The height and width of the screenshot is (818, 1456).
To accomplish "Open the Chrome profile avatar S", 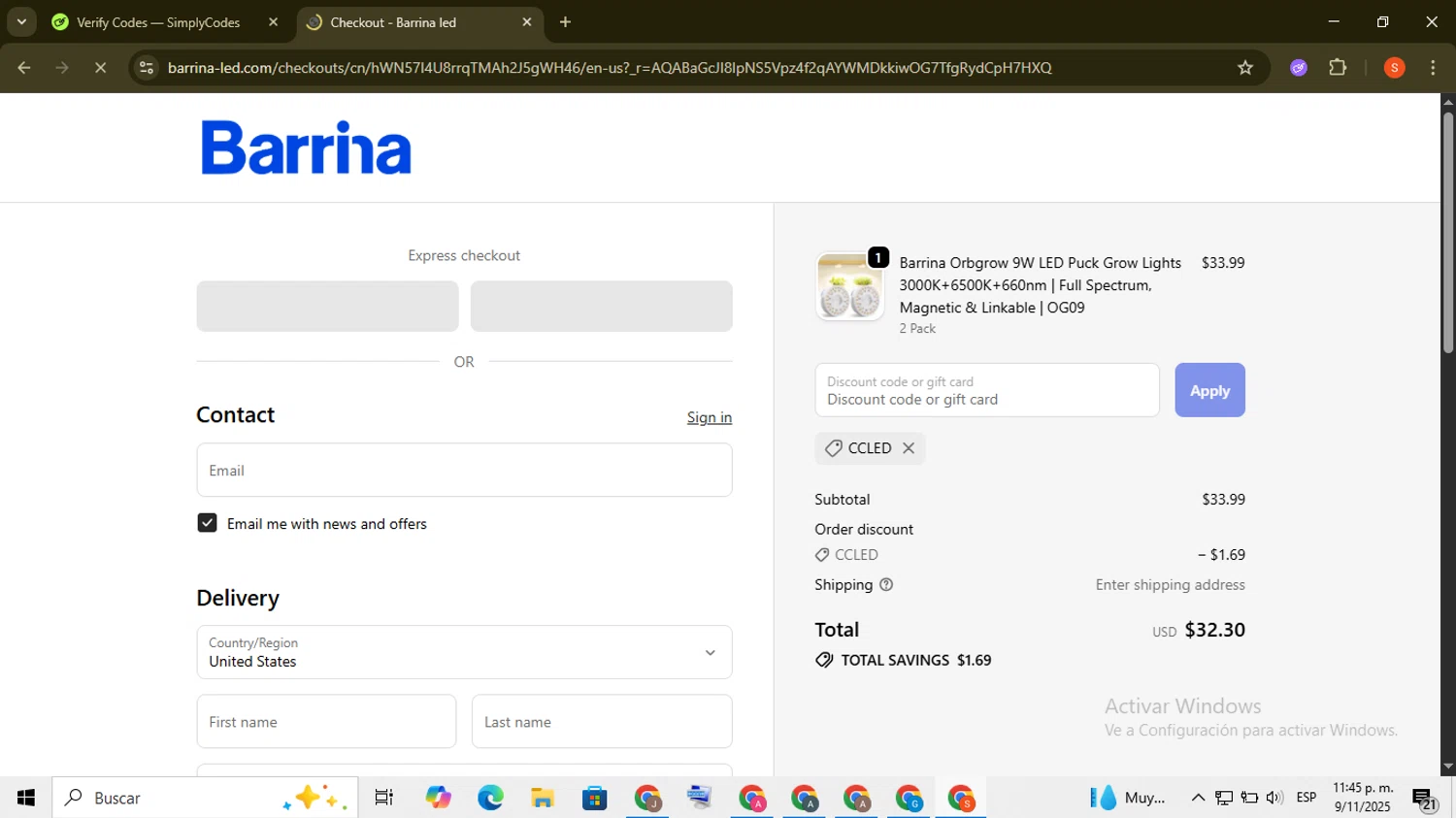I will click(x=1395, y=68).
